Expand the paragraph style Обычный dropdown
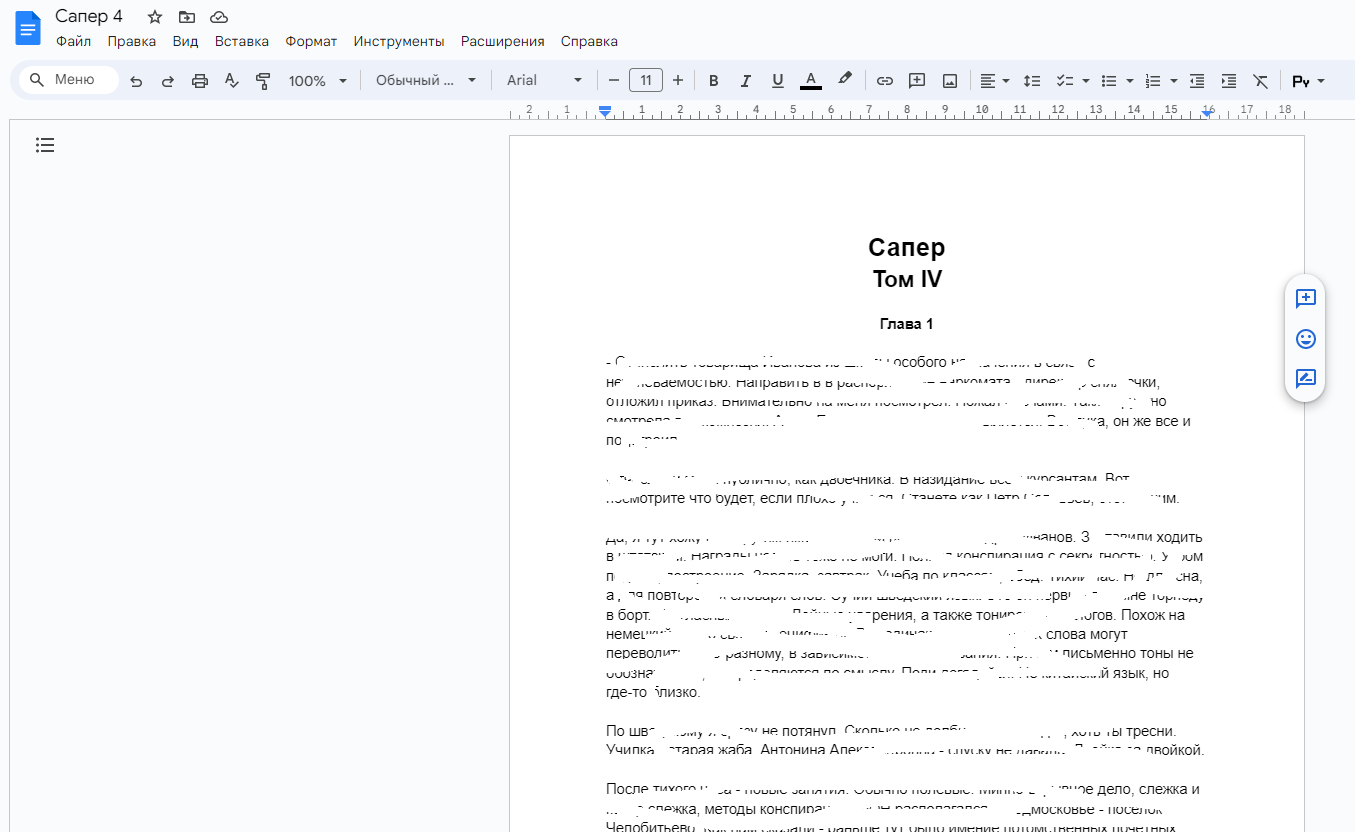 pos(426,81)
